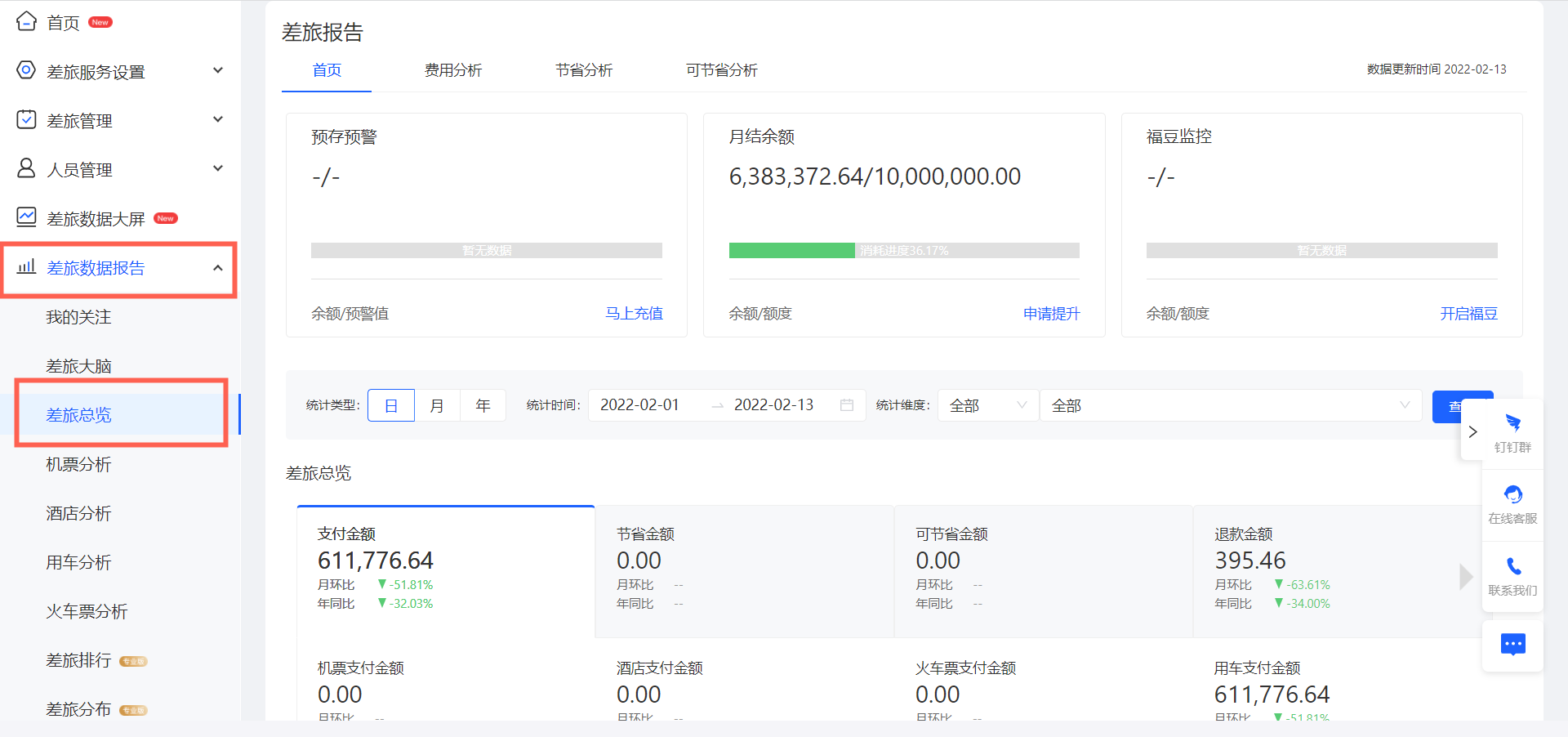1568x737 pixels.
Task: Open 机票分析 sidebar item
Action: click(78, 464)
